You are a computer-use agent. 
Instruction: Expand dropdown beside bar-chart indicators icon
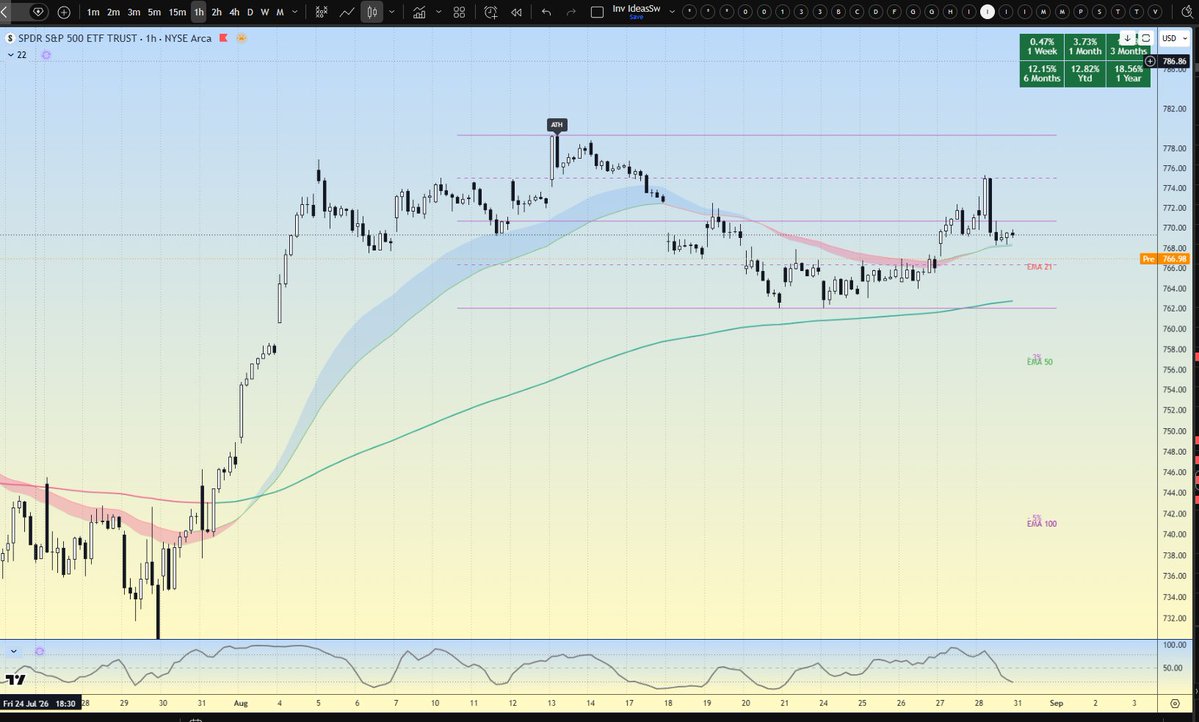[439, 11]
